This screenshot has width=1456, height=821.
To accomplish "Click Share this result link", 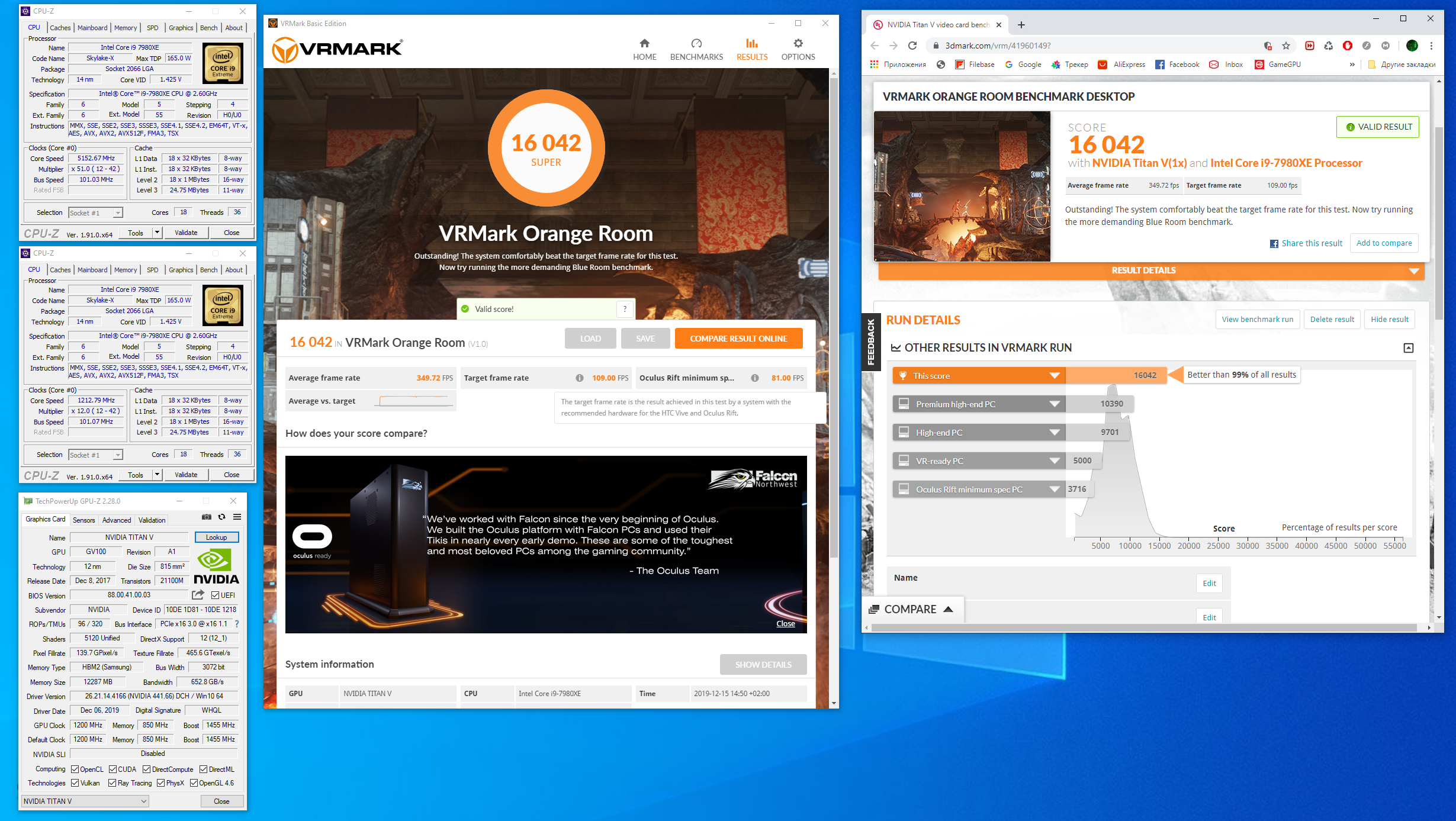I will [1306, 243].
